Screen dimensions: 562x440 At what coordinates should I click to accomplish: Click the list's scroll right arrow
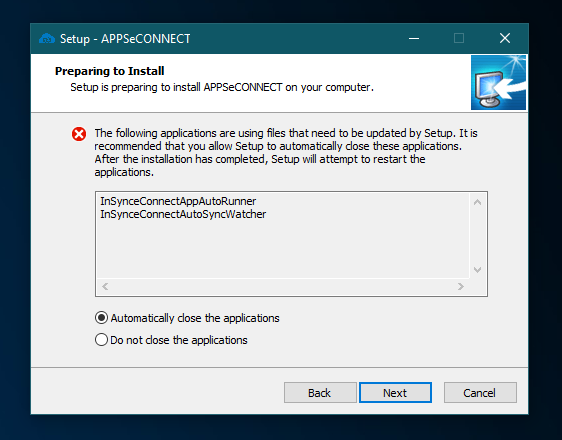pyautogui.click(x=461, y=286)
